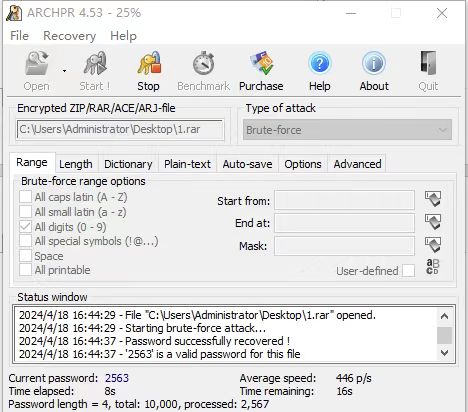Click status window scroll up arrow
The height and width of the screenshot is (412, 468).
pos(444,316)
